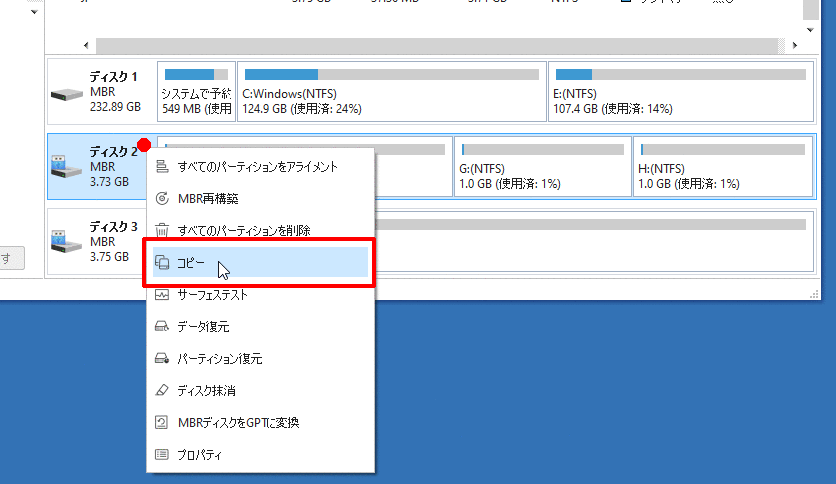Viewport: 836px width, 484px height.
Task: Select ディスク抹消 in the context menu
Action: pos(206,391)
